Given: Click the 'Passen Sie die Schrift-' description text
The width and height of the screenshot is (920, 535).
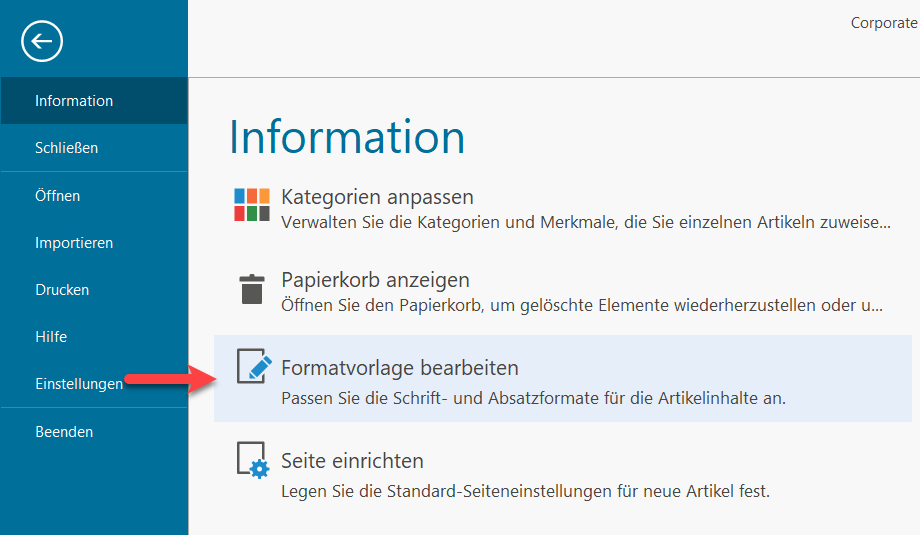Looking at the screenshot, I should [x=533, y=398].
